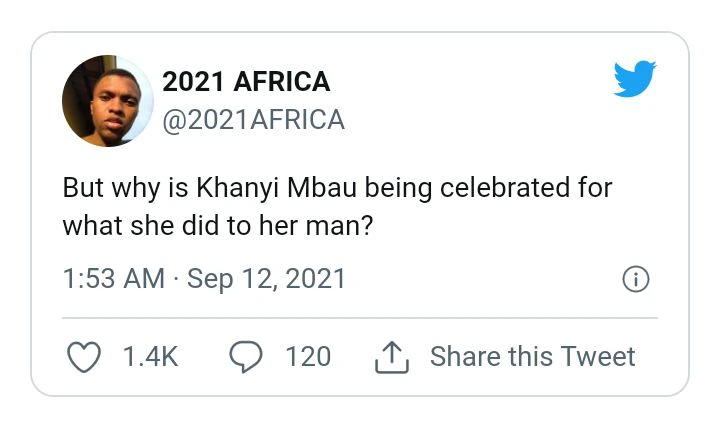
Task: Like the tweet with the heart icon
Action: click(84, 357)
